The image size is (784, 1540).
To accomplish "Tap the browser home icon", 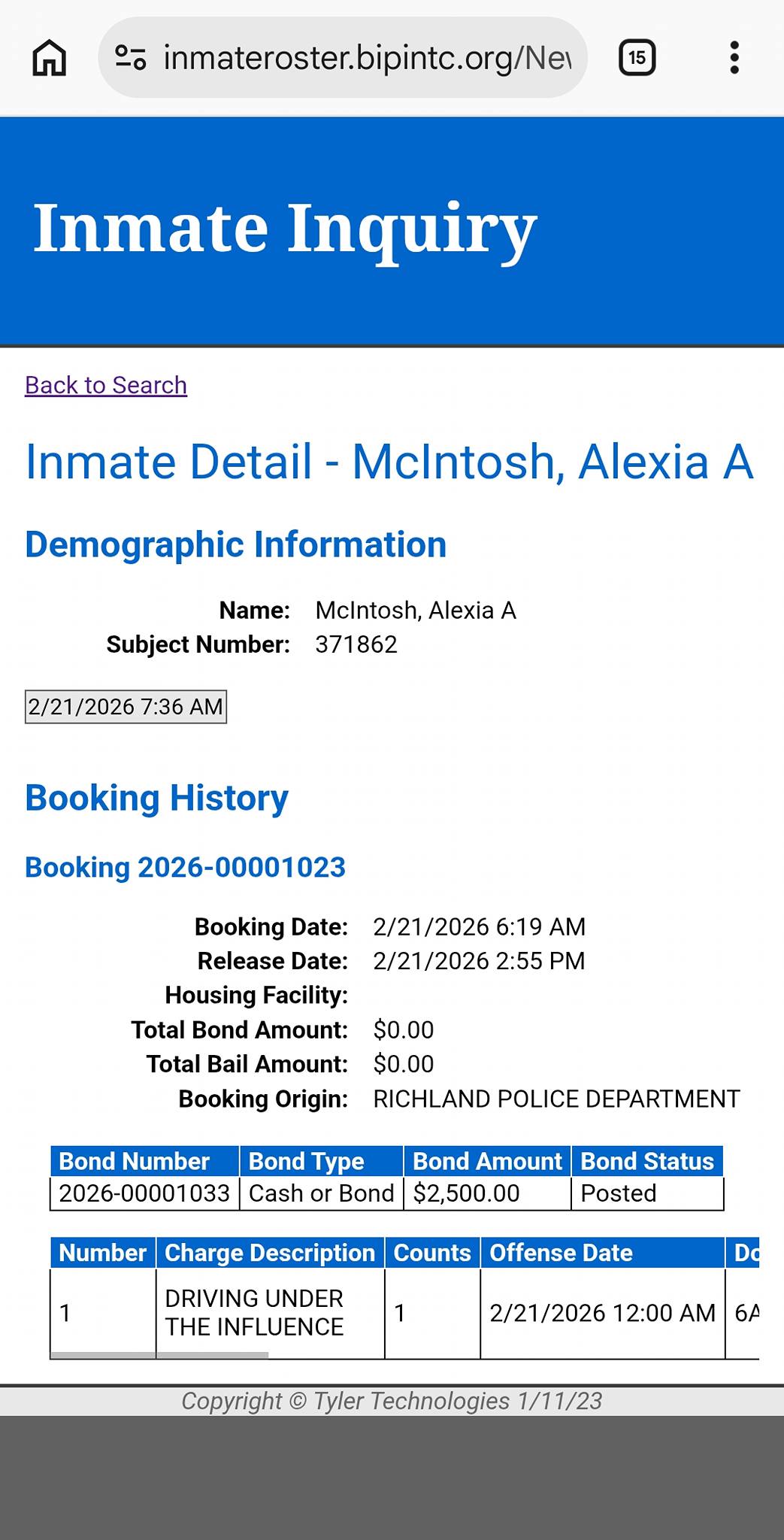I will pyautogui.click(x=50, y=58).
